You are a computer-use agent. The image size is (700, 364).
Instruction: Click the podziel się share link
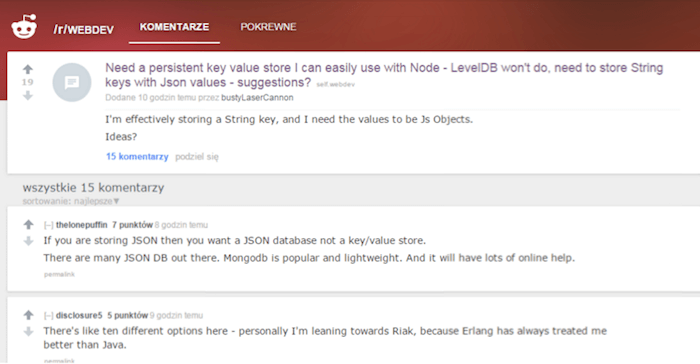[x=197, y=157]
